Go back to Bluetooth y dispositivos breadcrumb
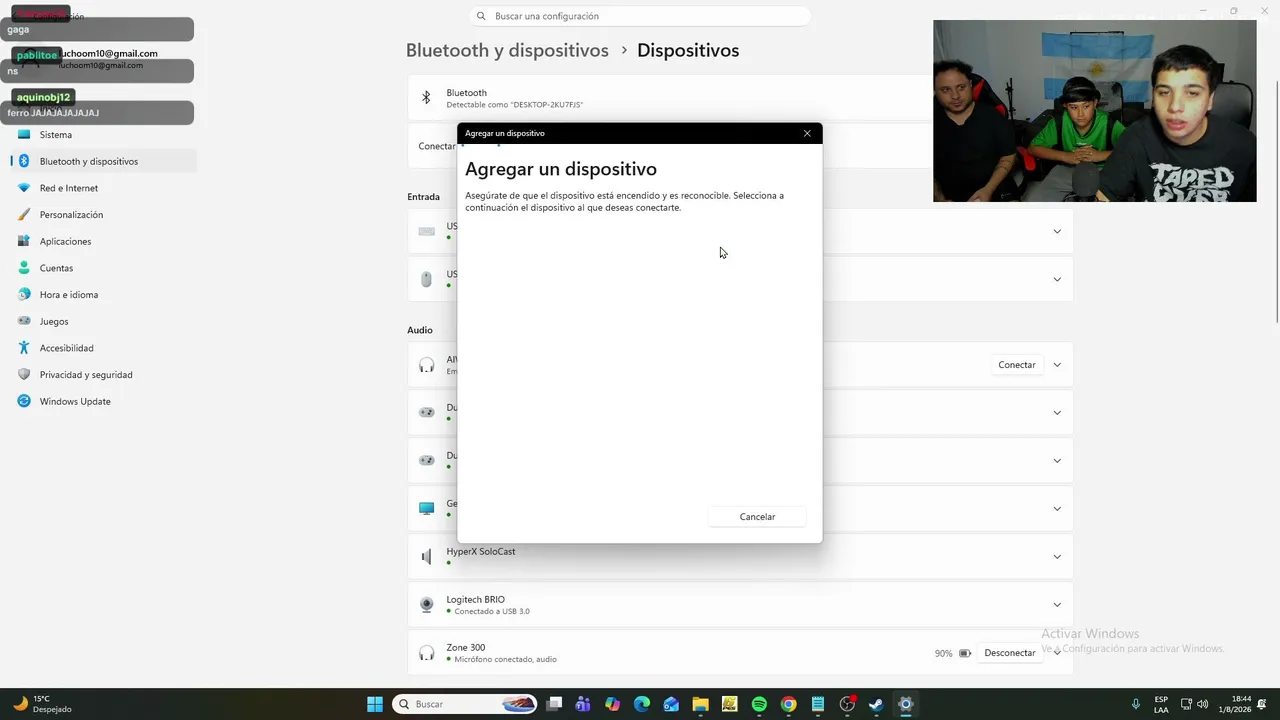The image size is (1280, 720). coord(507,50)
